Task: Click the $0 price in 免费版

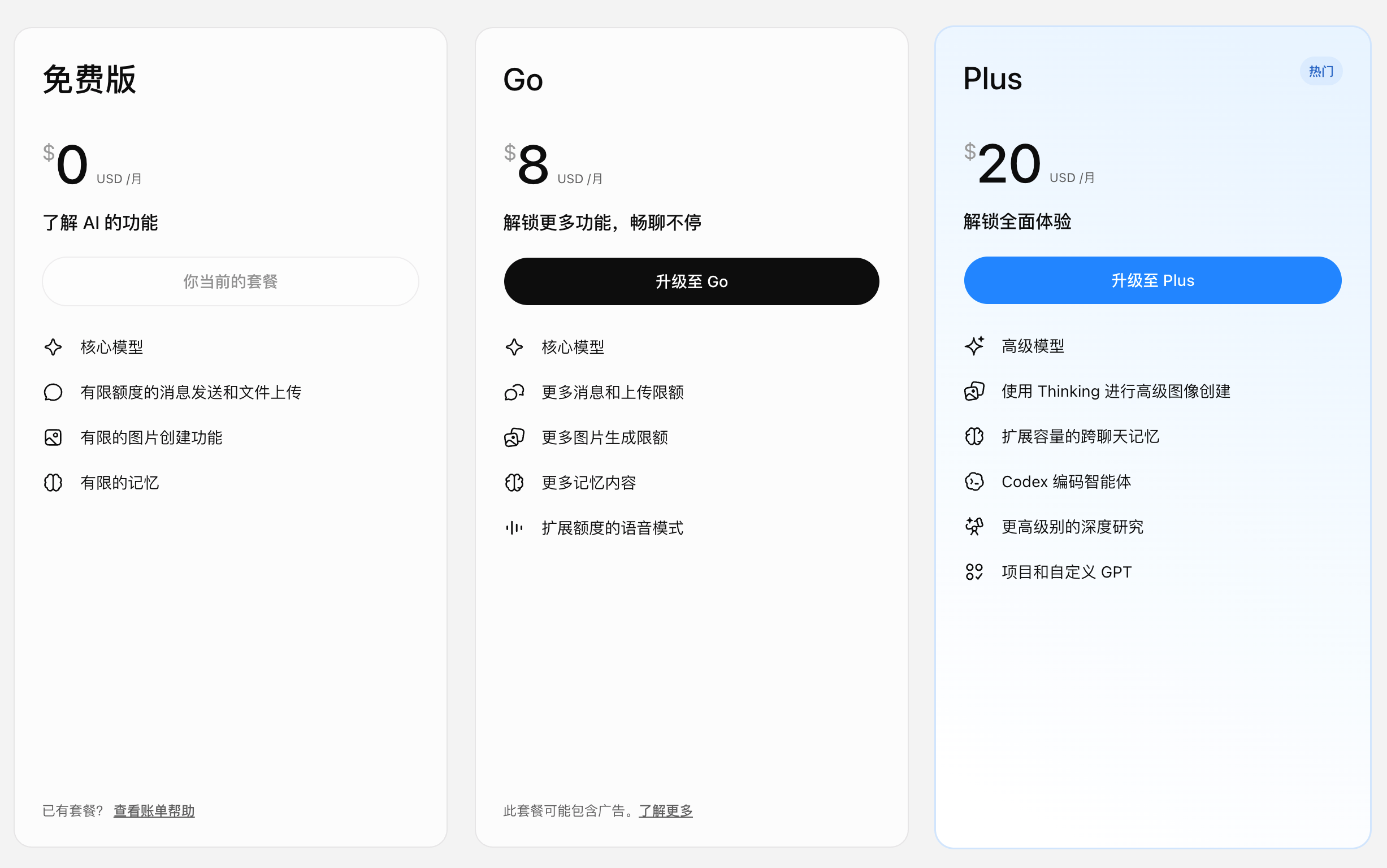Action: pos(66,165)
